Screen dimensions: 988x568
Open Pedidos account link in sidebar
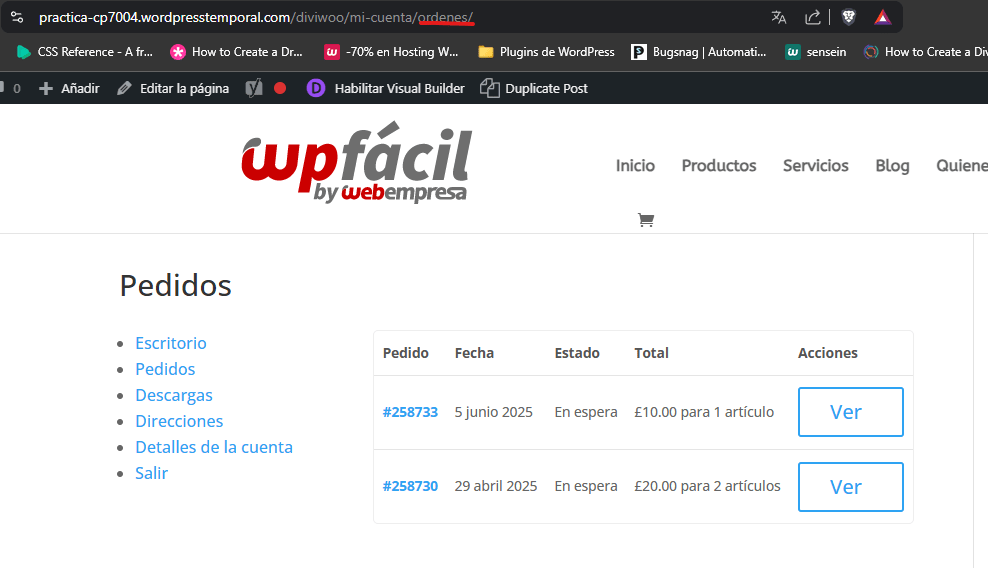(165, 369)
